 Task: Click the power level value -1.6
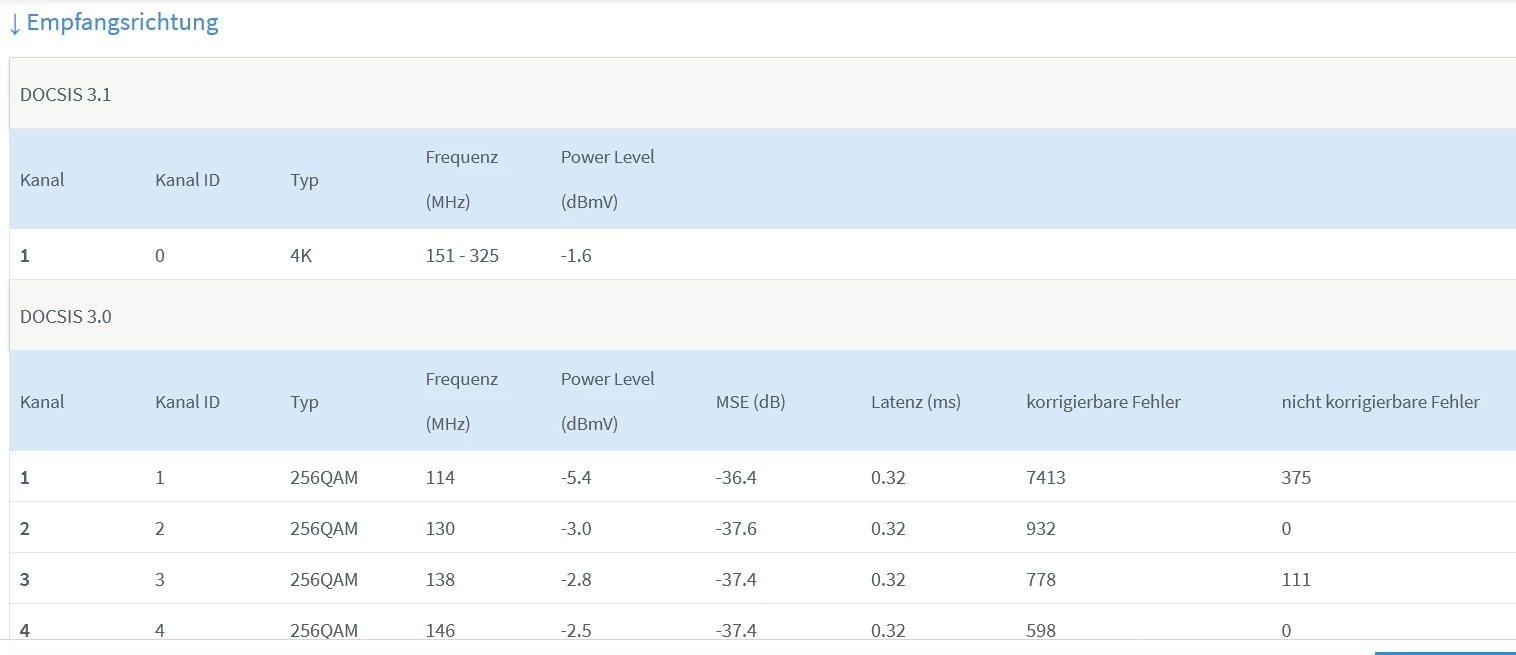coord(576,256)
